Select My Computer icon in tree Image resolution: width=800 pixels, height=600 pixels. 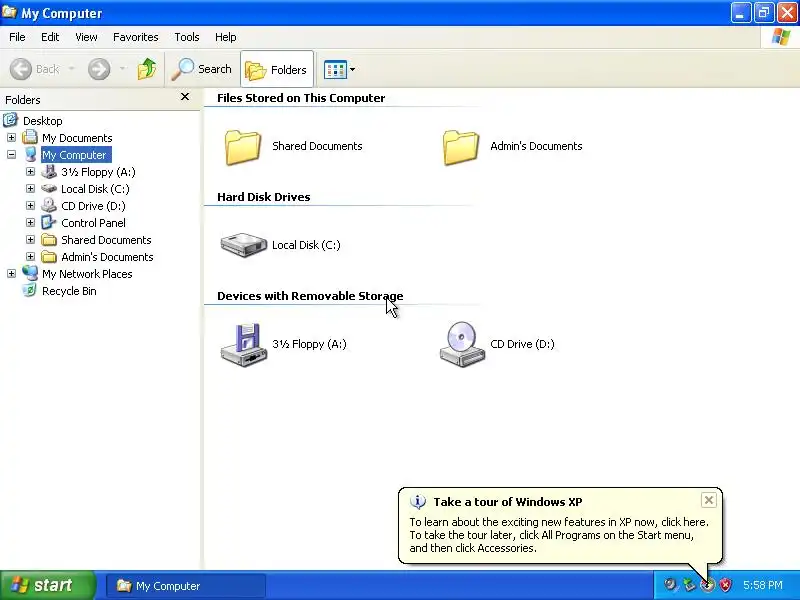(31, 154)
